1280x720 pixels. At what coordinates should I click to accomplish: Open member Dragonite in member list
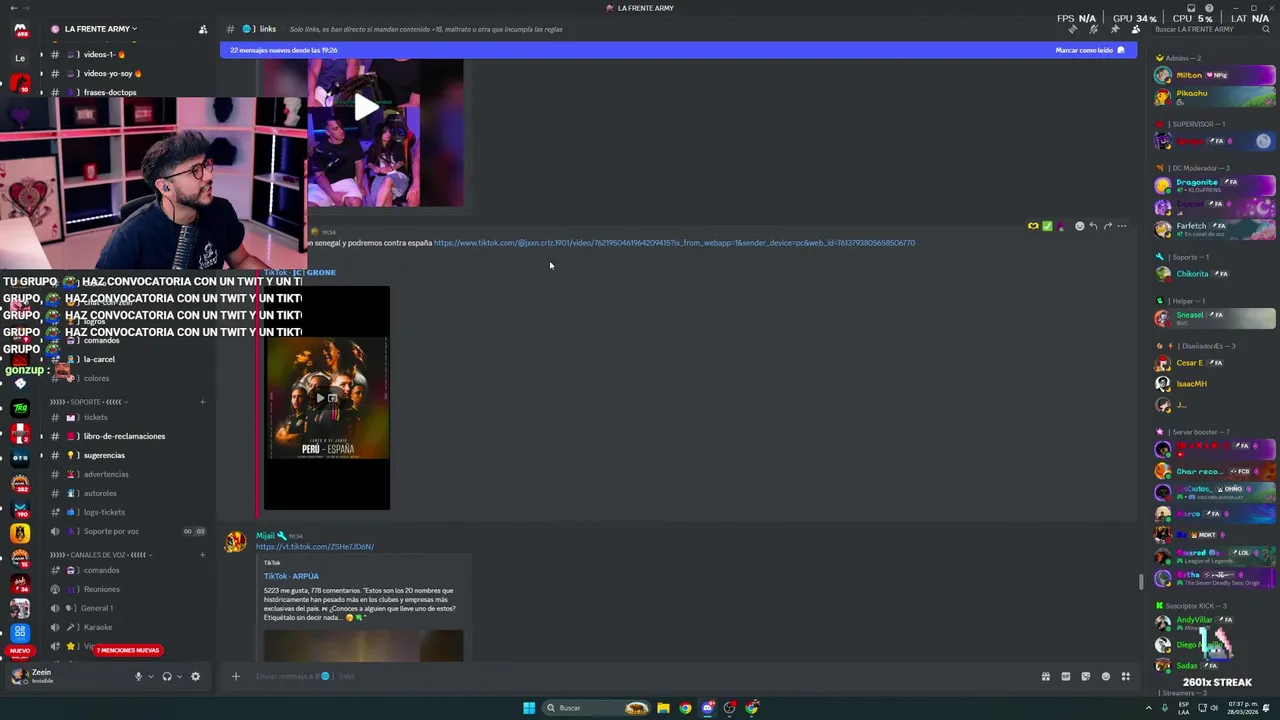click(1215, 185)
